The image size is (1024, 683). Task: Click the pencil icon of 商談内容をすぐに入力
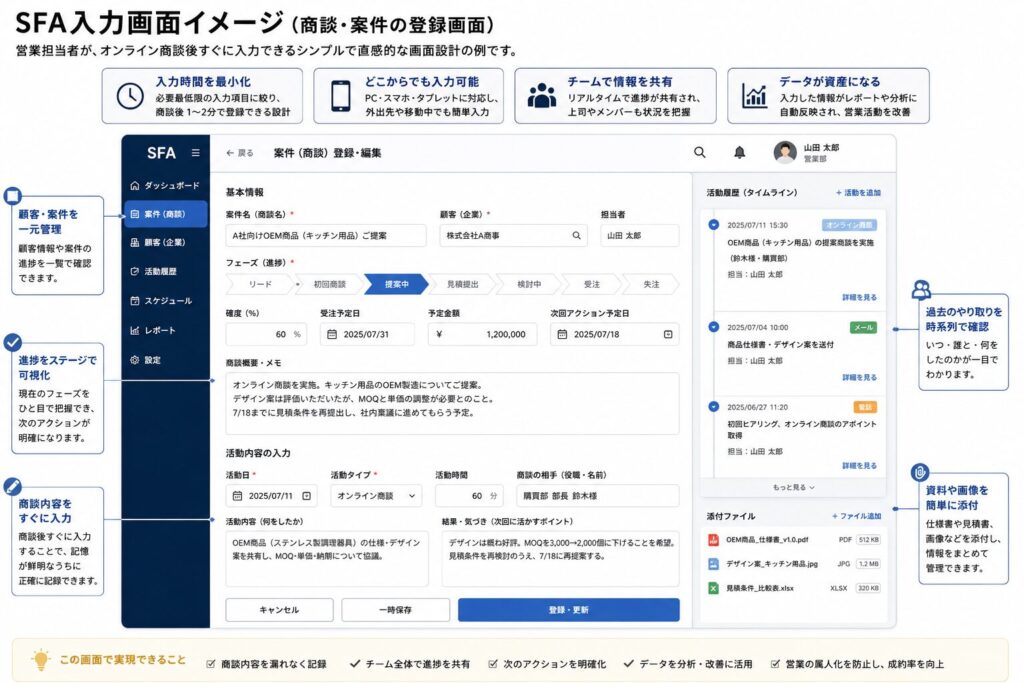[x=12, y=486]
